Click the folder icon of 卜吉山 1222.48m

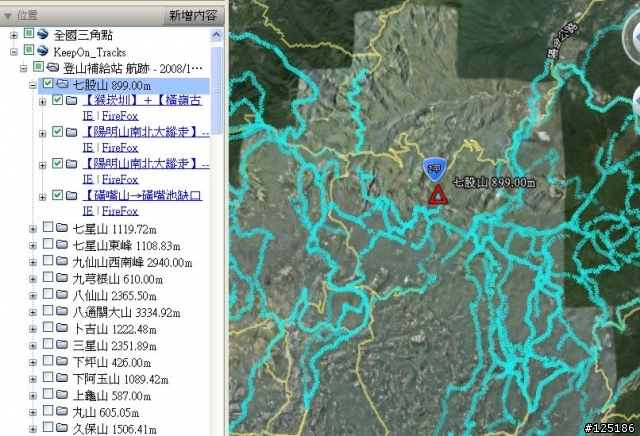(62, 327)
